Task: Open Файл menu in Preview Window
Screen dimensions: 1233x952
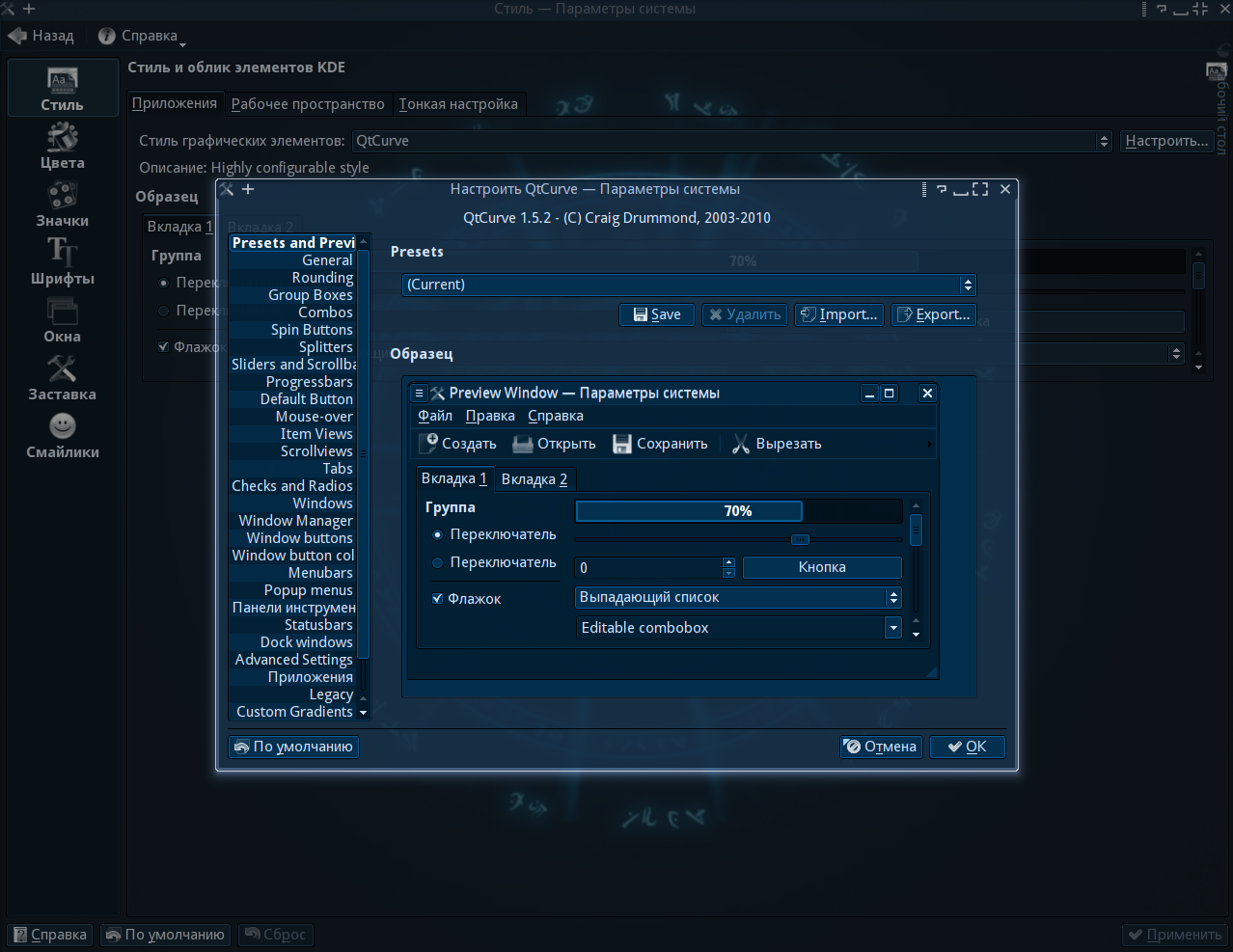Action: click(x=435, y=416)
